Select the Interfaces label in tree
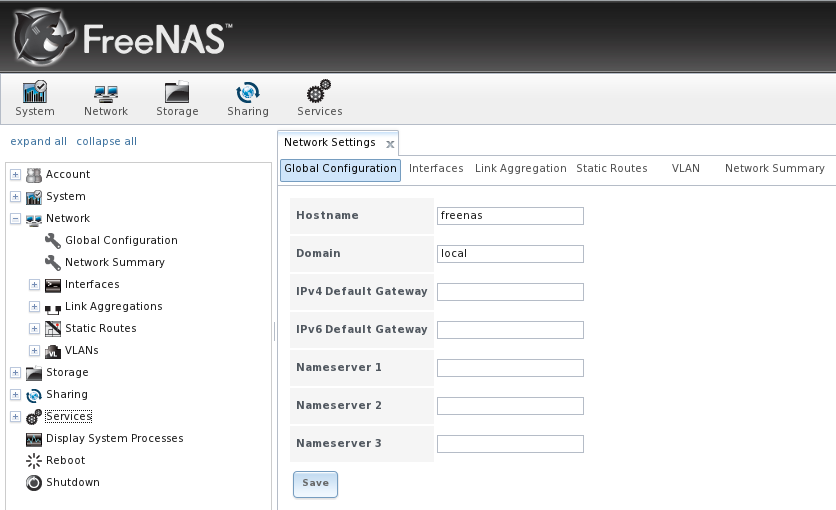This screenshot has width=836, height=510. pos(92,284)
